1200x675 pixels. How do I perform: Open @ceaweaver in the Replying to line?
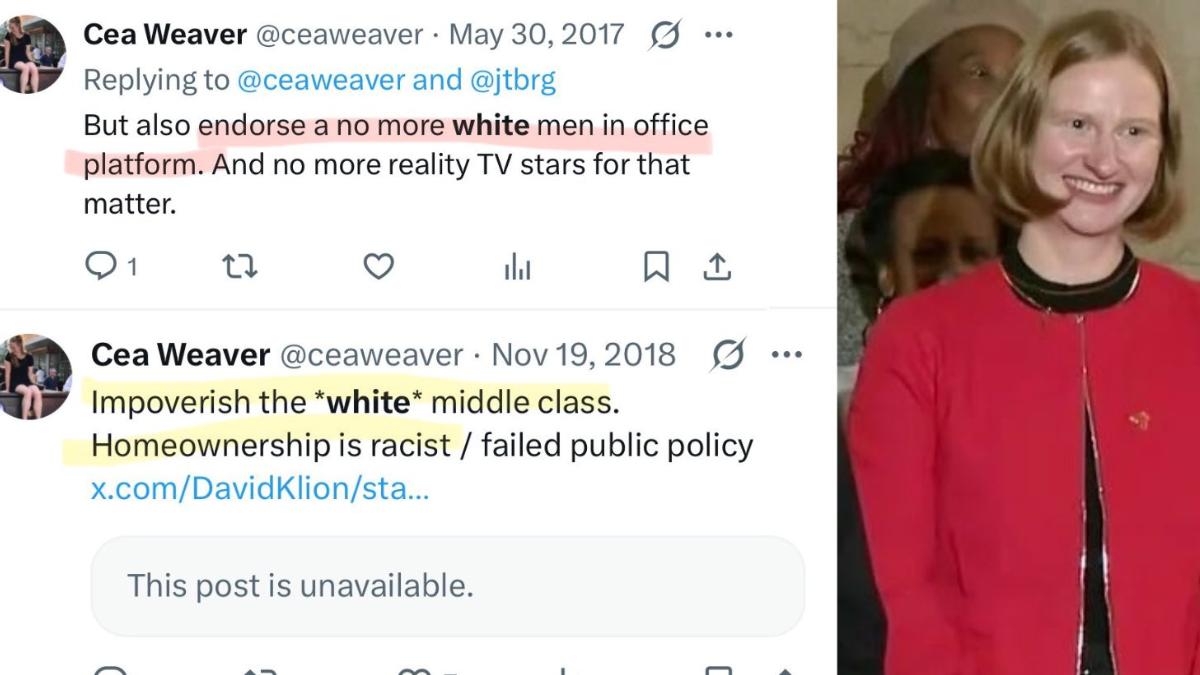320,80
